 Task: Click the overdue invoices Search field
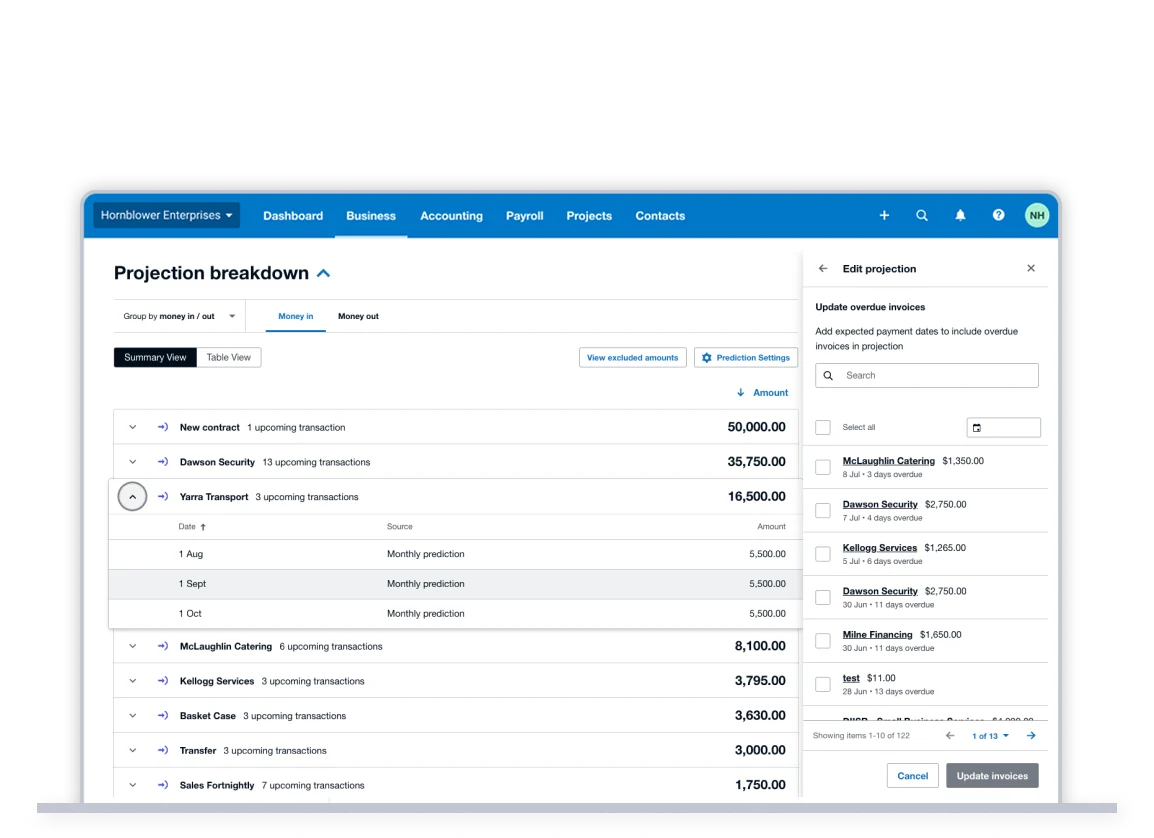click(927, 375)
